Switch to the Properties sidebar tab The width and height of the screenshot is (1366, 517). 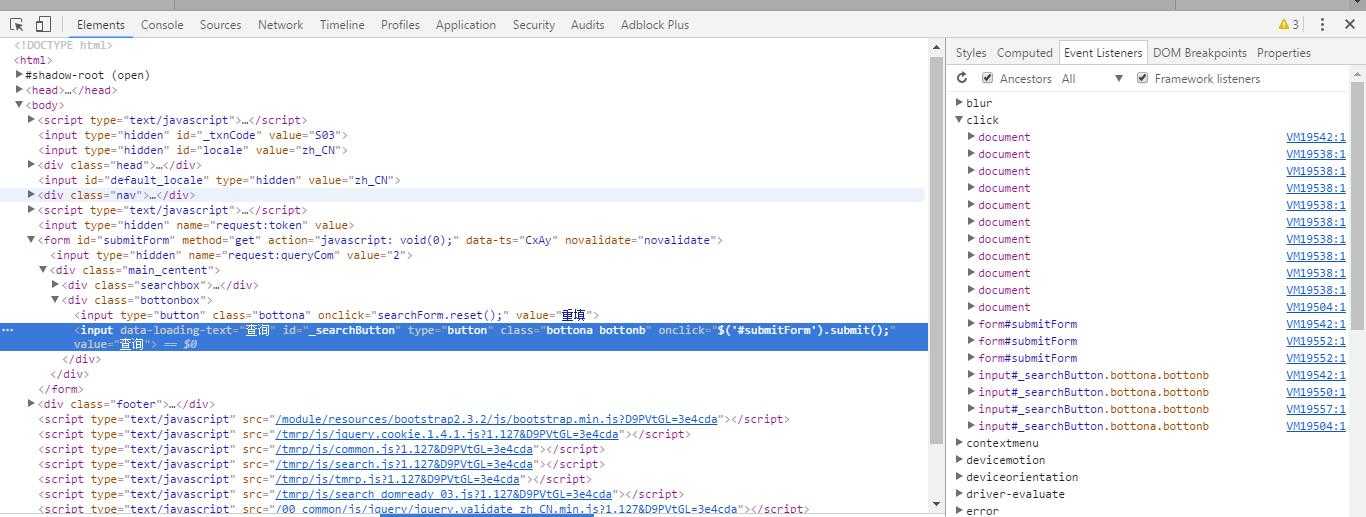[x=1283, y=53]
